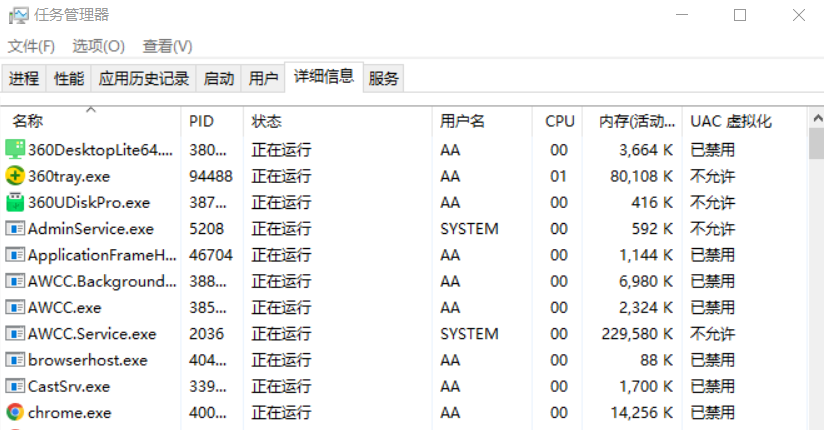Open the 文件(F) menu

(31, 47)
